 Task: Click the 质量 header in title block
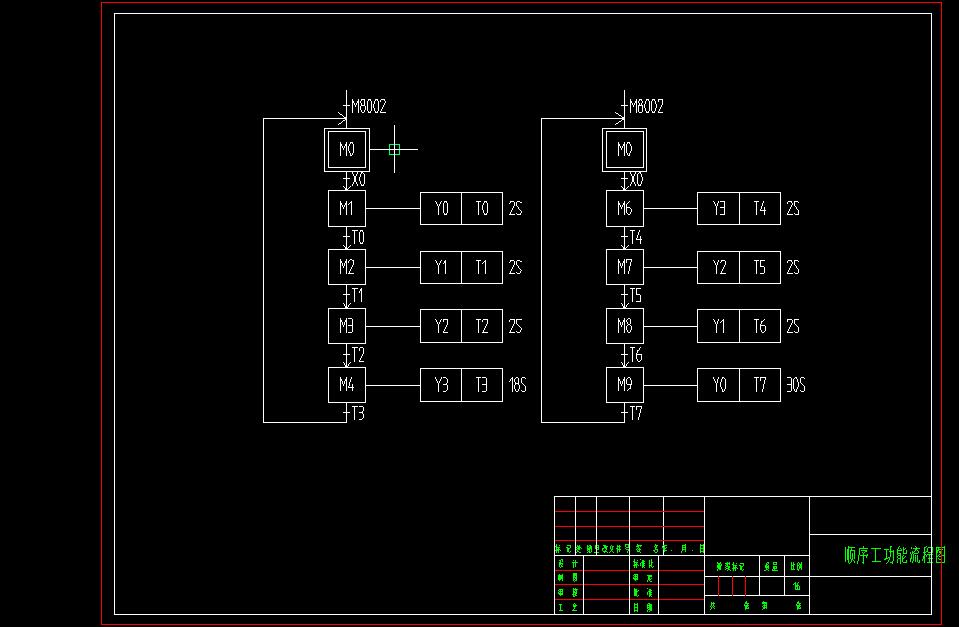click(771, 567)
